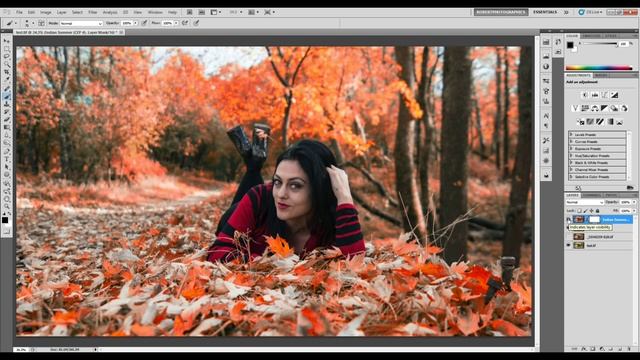Add a Brightness/Contrast adjustment

[584, 95]
